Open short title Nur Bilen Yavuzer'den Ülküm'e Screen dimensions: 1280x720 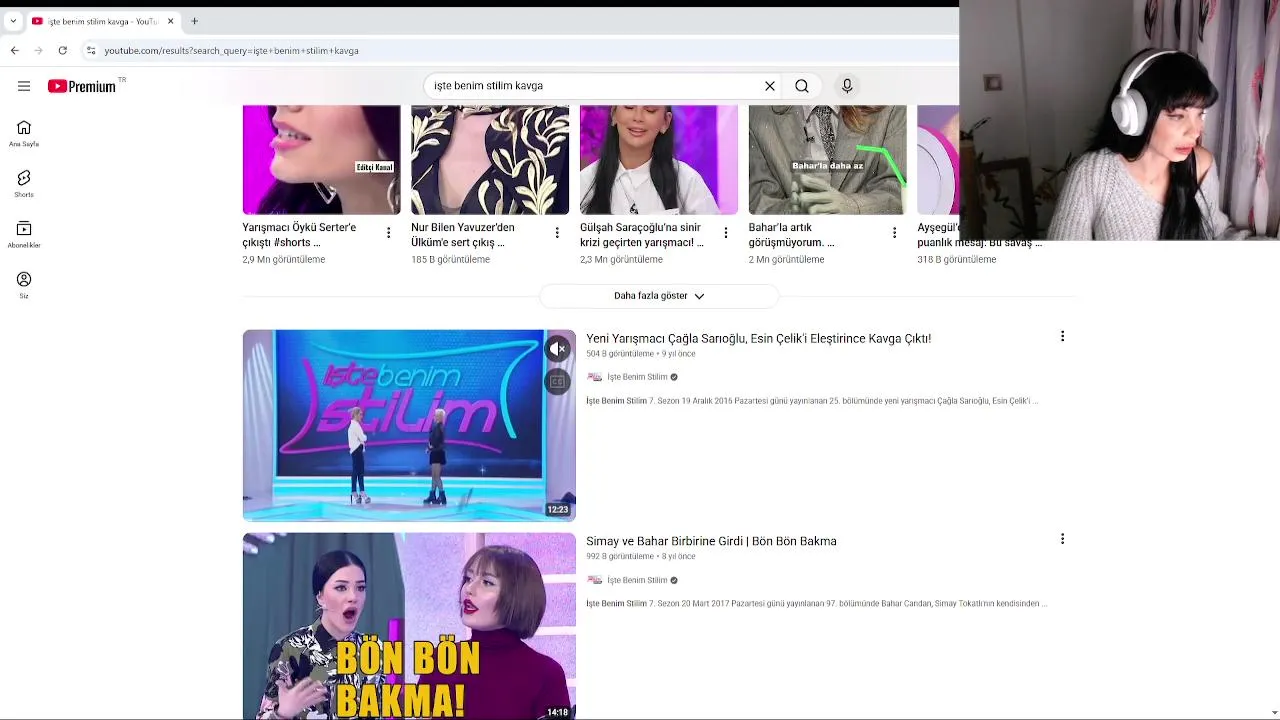(x=463, y=235)
